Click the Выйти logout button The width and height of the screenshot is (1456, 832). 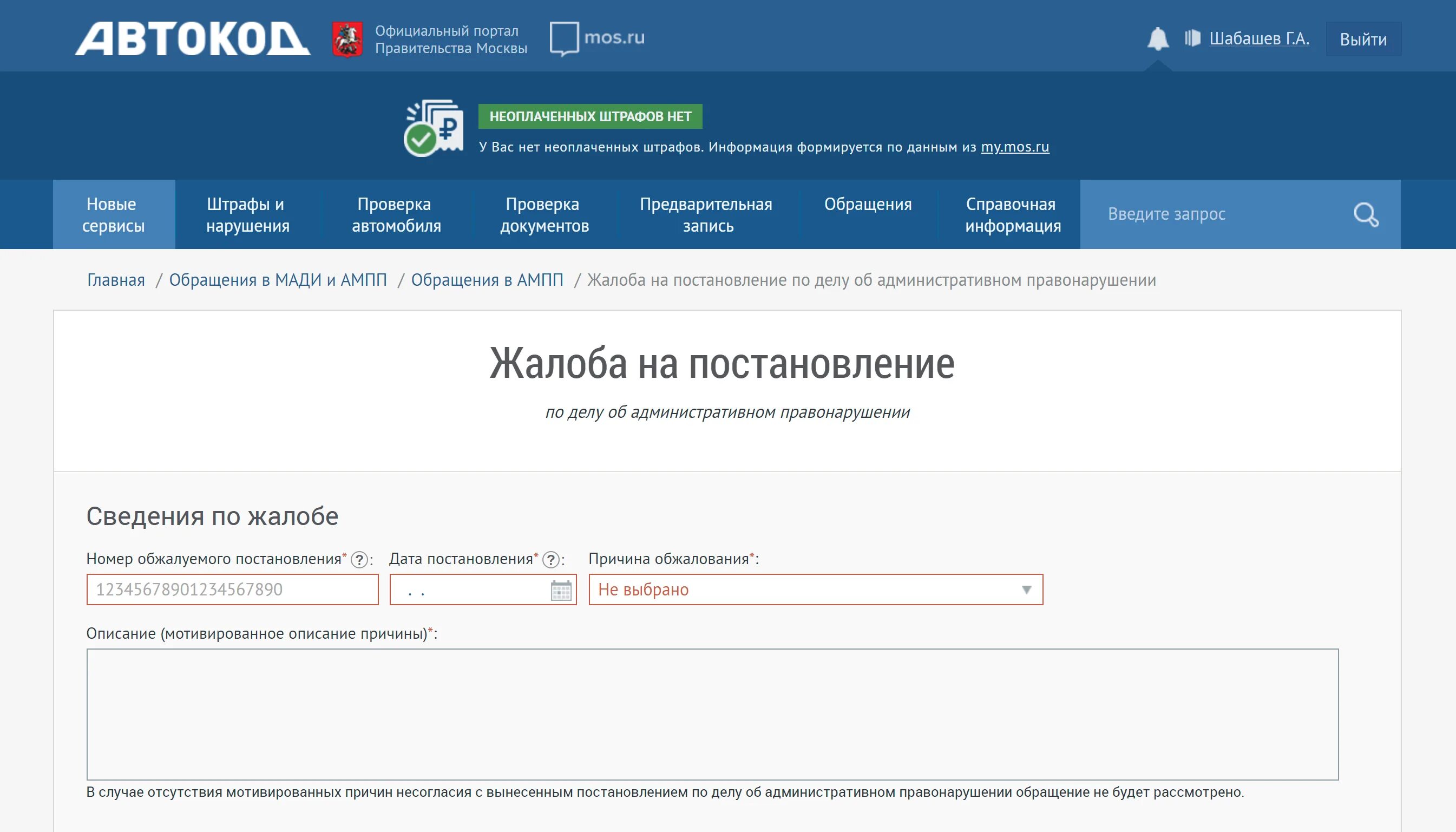(1363, 40)
